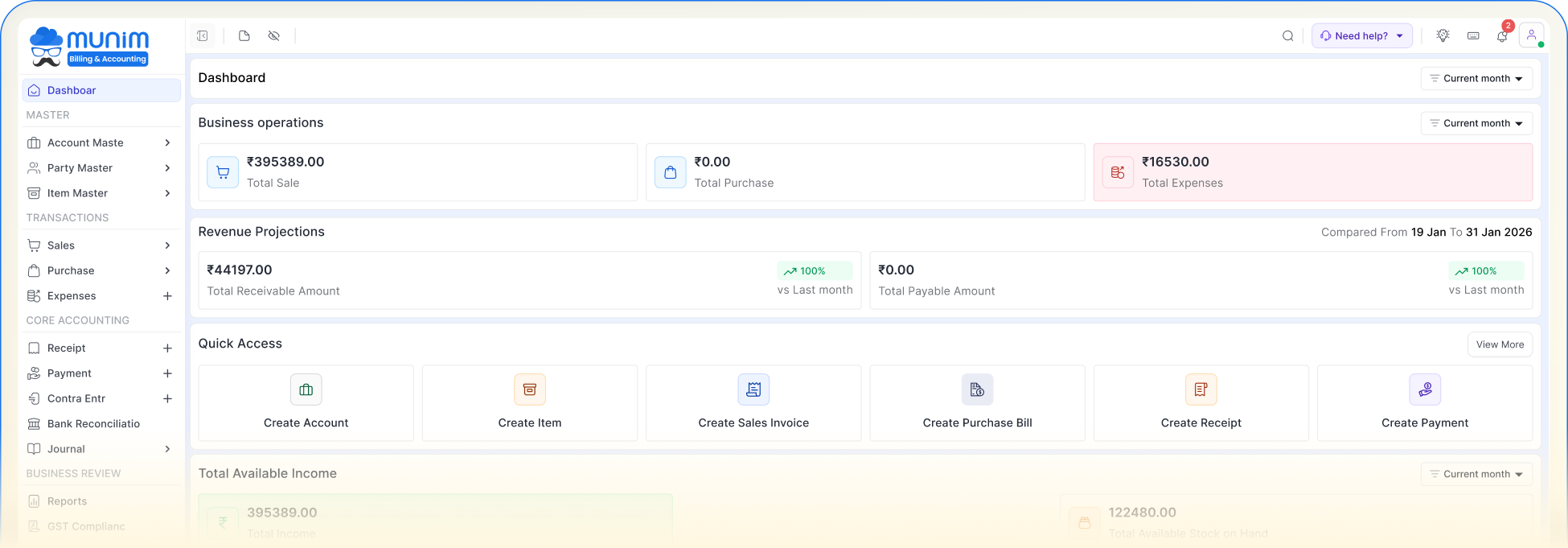Click the 100% badge in Total Receivable card
The height and width of the screenshot is (548, 1568).
(x=814, y=272)
